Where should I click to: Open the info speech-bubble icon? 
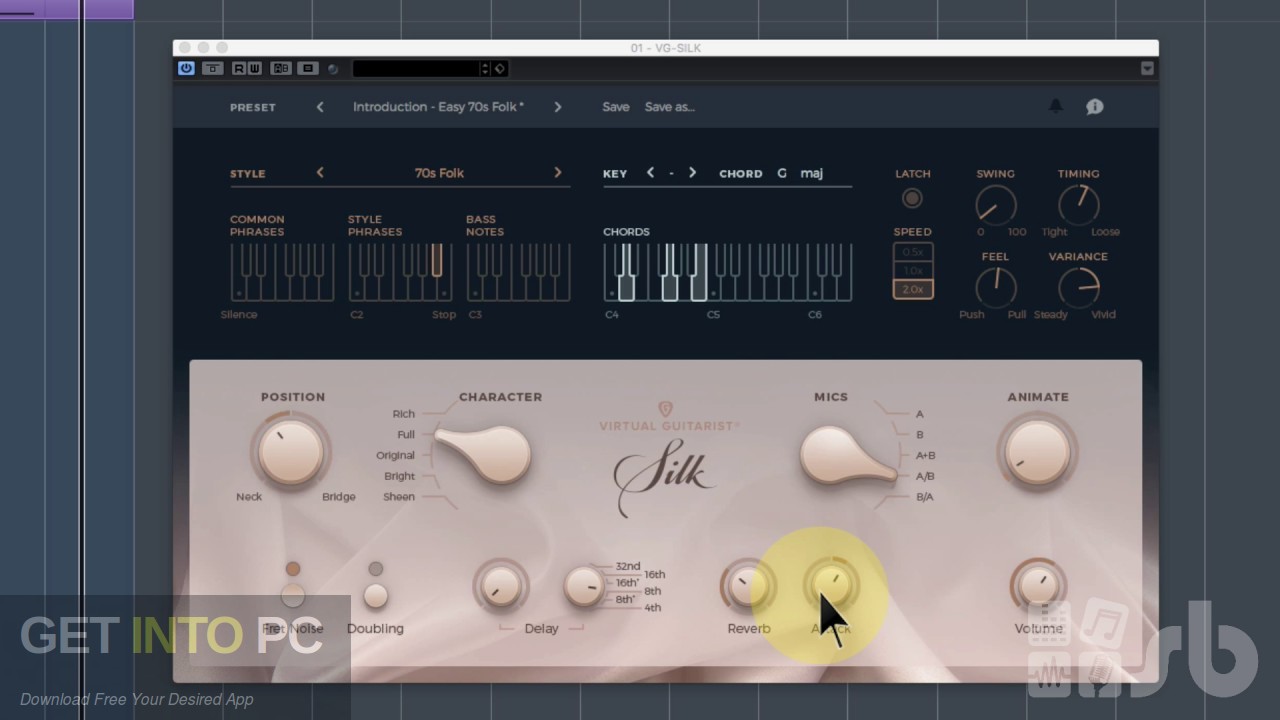(1095, 106)
